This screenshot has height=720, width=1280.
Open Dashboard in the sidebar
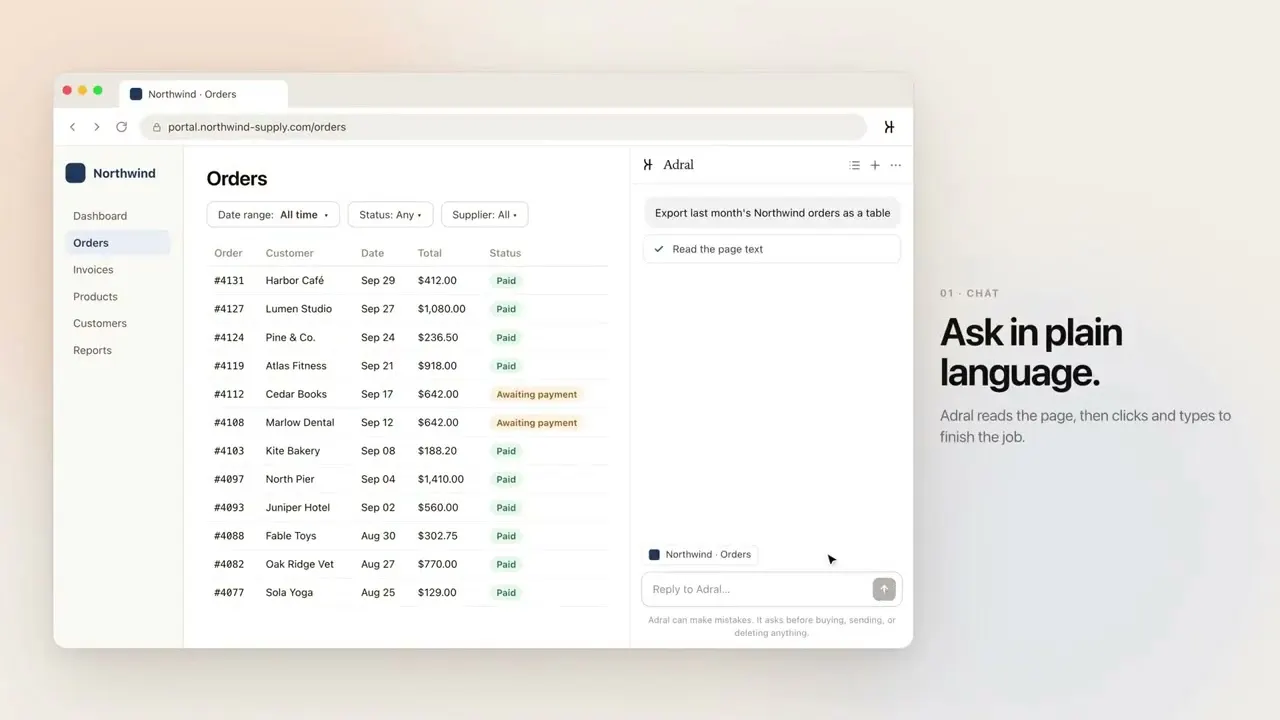(100, 216)
